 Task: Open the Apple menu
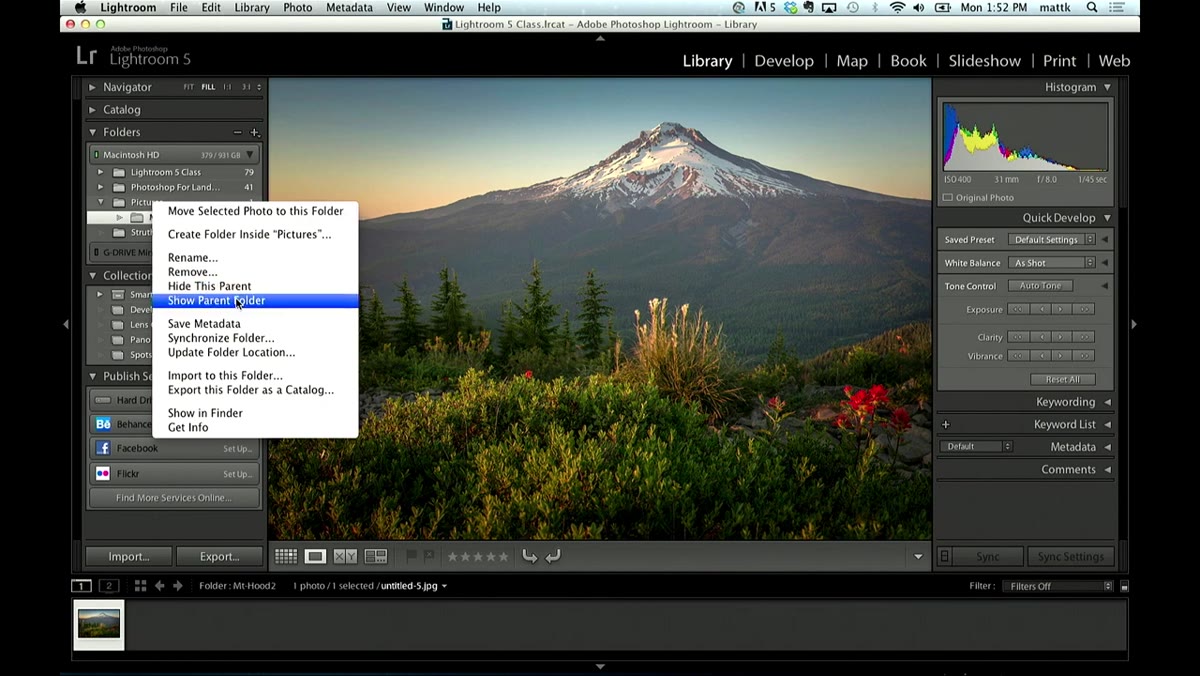click(80, 8)
